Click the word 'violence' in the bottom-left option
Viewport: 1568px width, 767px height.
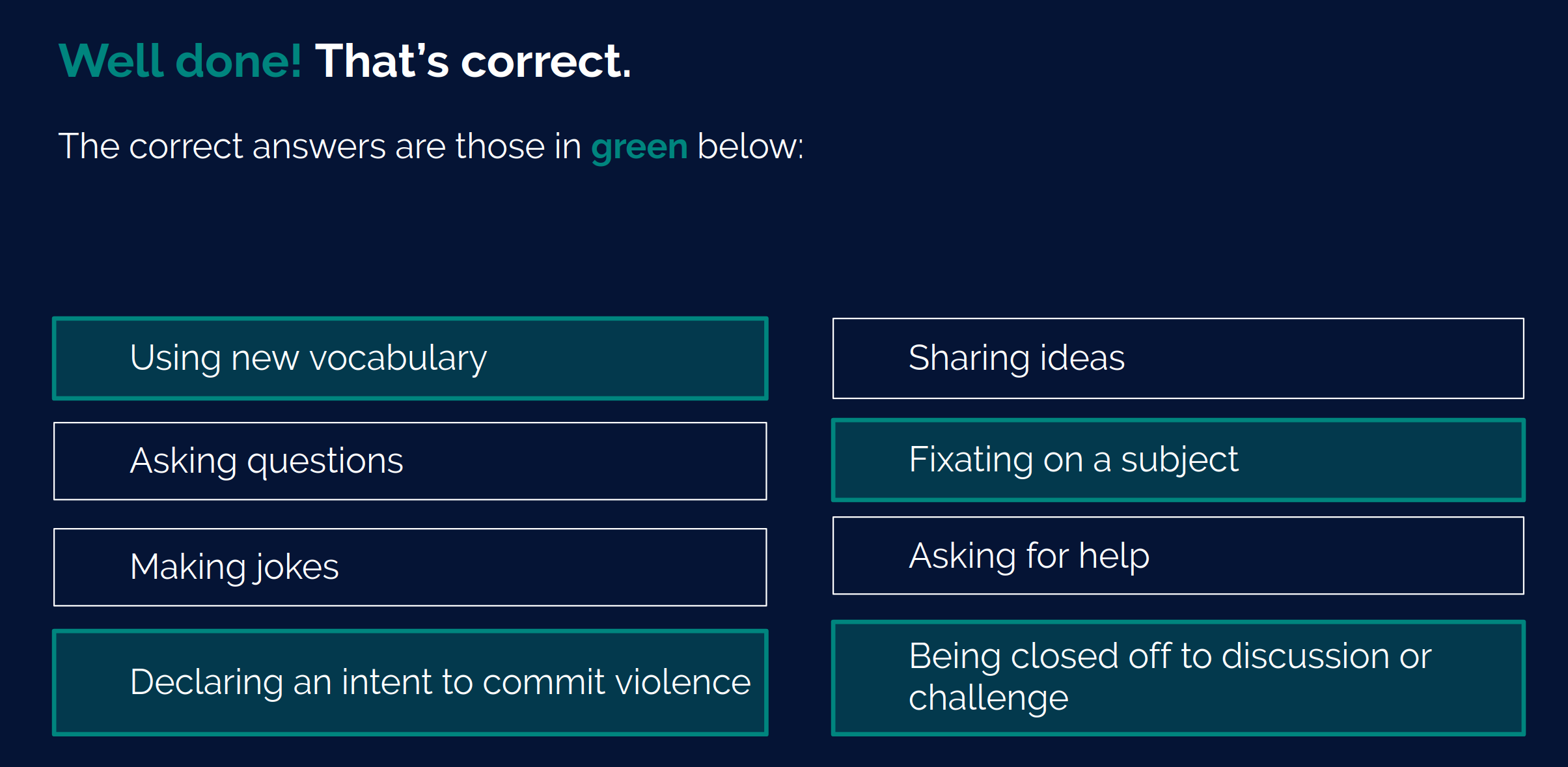[683, 682]
